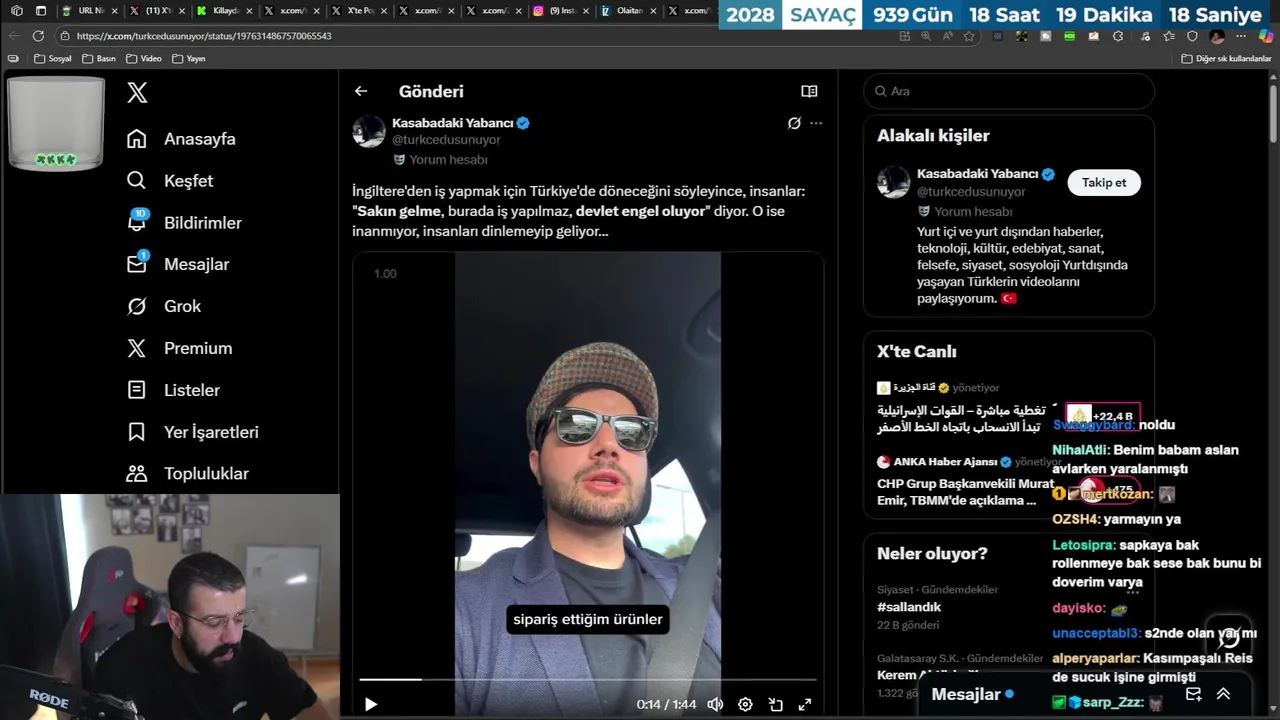The width and height of the screenshot is (1280, 720).
Task: Play the video
Action: pyautogui.click(x=371, y=704)
